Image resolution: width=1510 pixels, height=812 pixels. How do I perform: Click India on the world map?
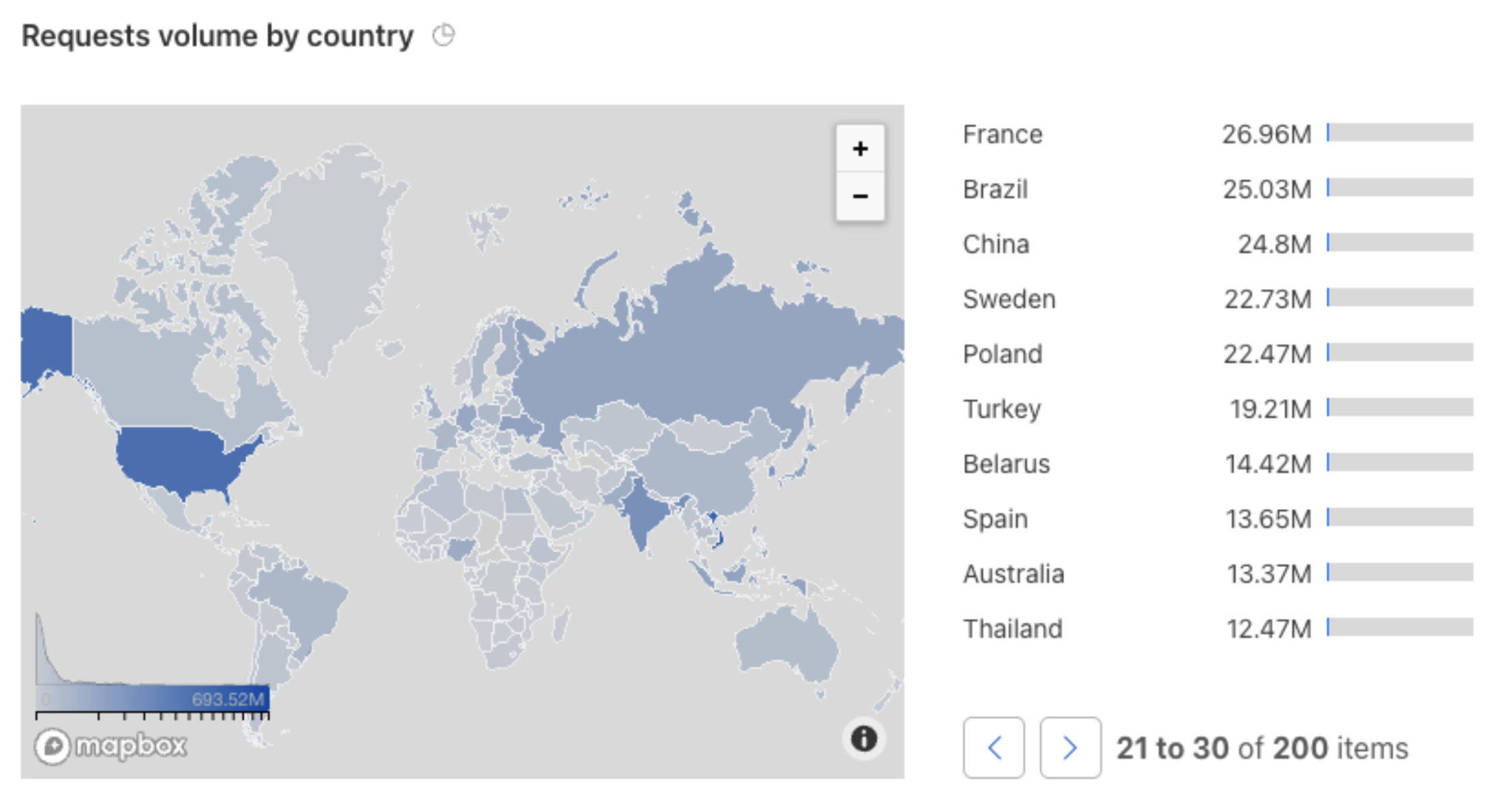(x=642, y=515)
